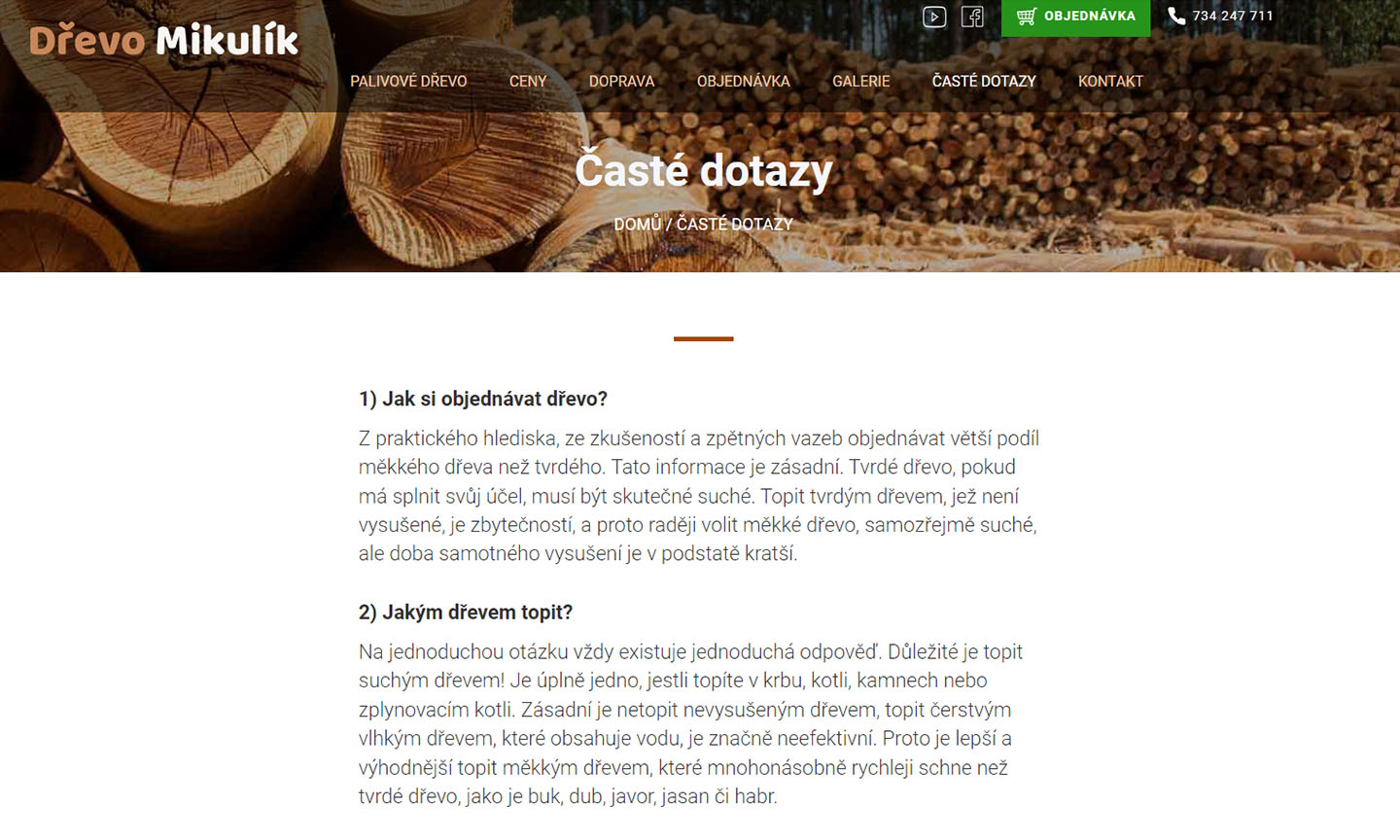
Task: Select OBJEDNÁVKA in the main navigation bar
Action: click(743, 82)
